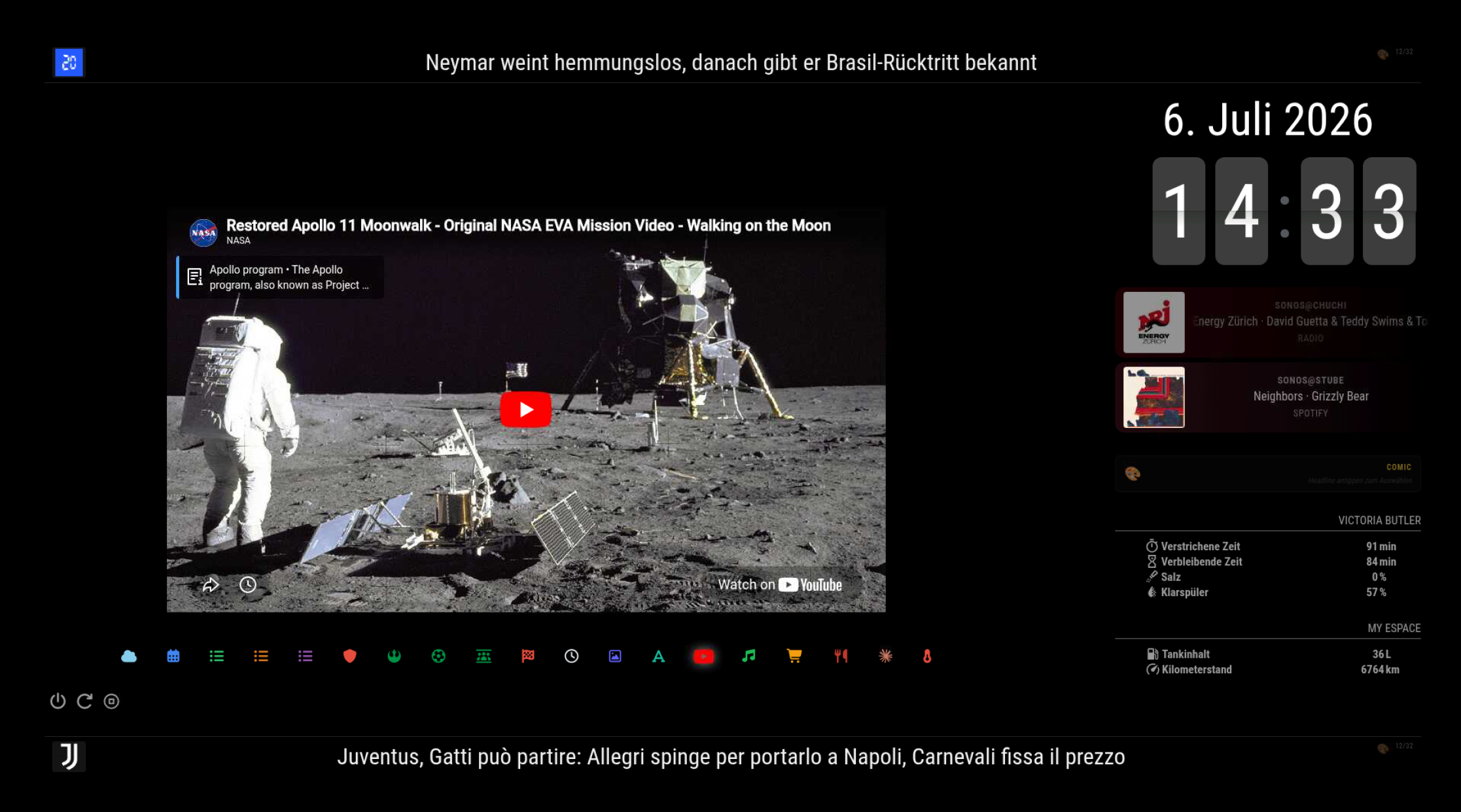
Task: Click the Klarspüler row label
Action: click(x=1184, y=593)
